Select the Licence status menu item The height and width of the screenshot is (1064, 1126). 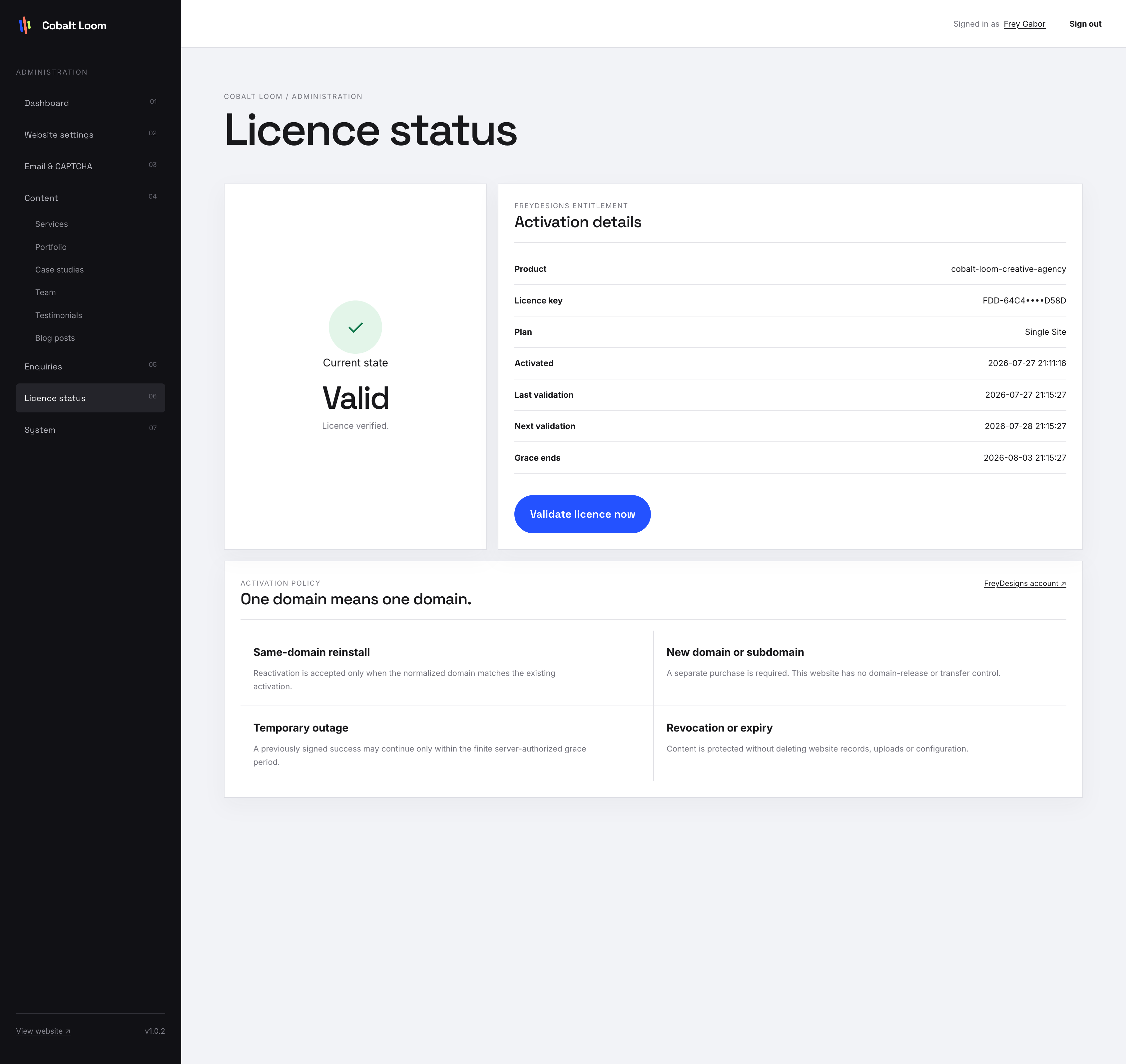90,398
